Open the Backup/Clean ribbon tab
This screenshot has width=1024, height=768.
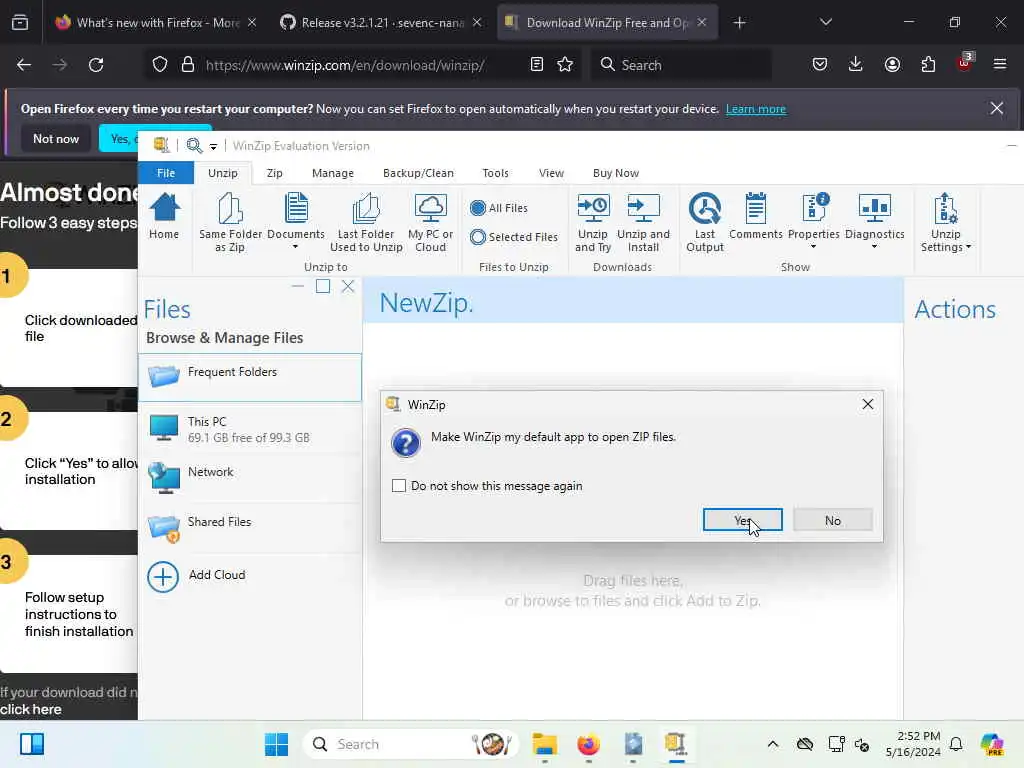418,173
